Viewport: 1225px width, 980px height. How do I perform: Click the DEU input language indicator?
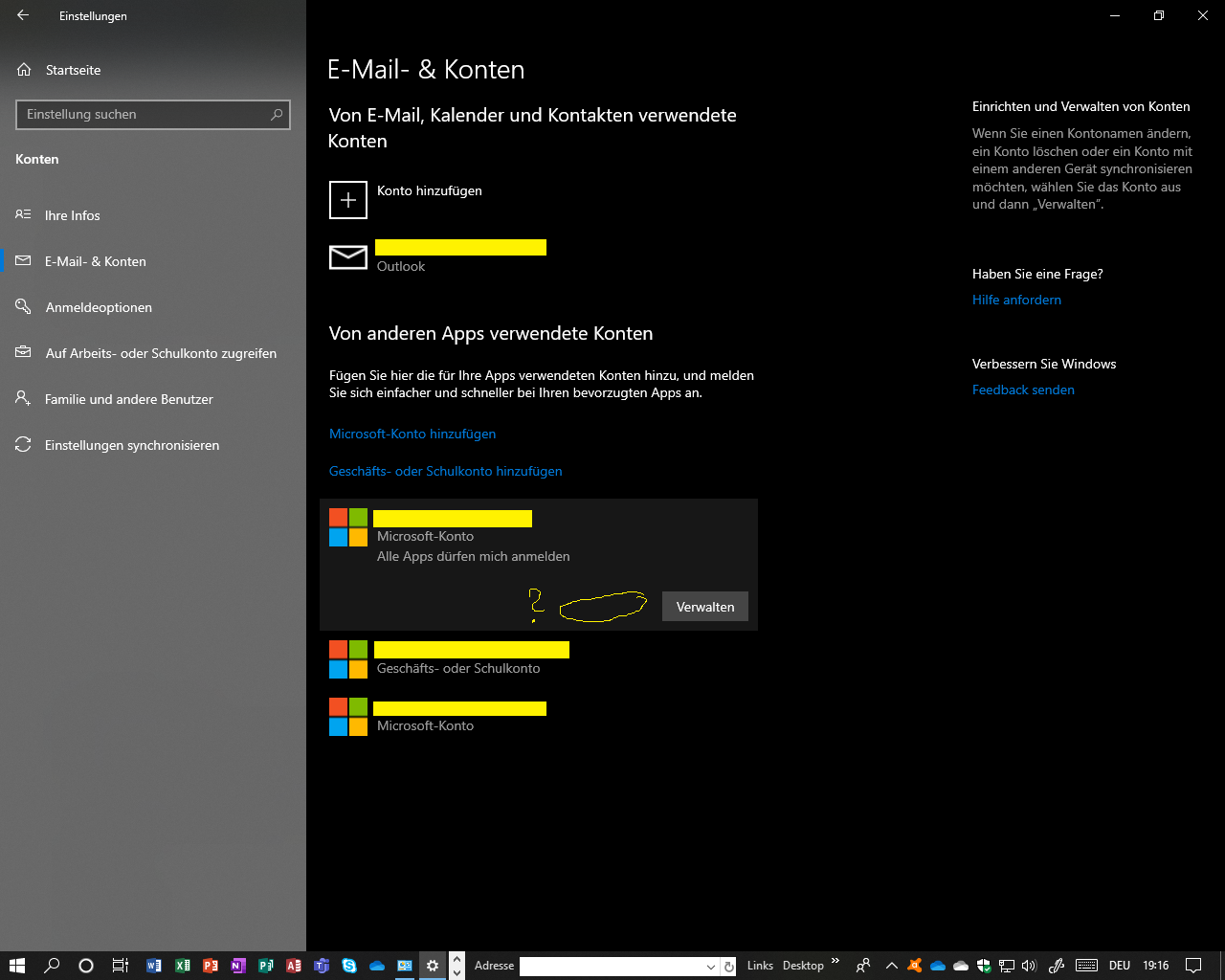click(1120, 966)
